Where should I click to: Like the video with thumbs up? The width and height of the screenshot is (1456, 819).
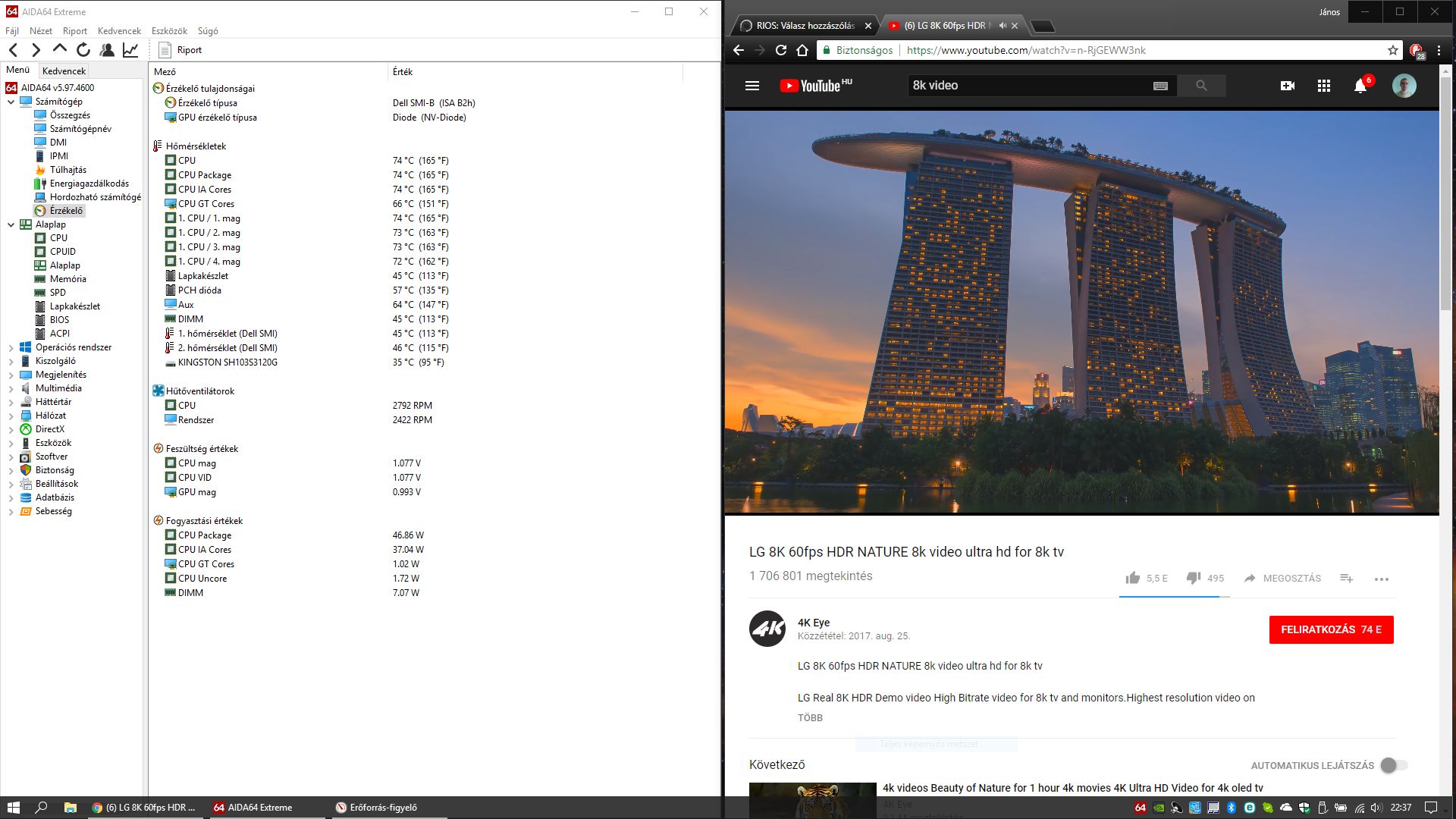coord(1133,578)
